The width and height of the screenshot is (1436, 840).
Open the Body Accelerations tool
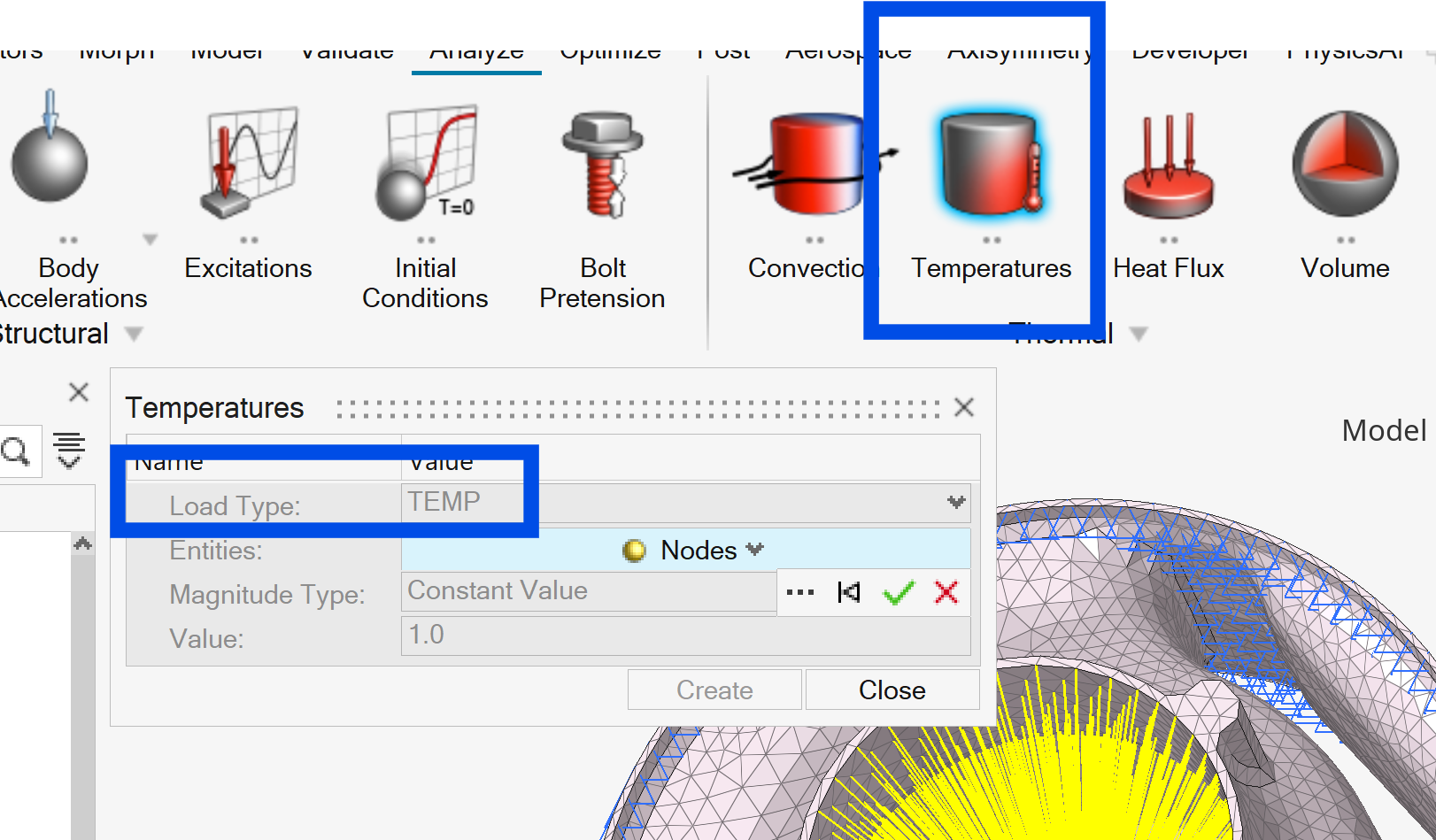[50, 146]
